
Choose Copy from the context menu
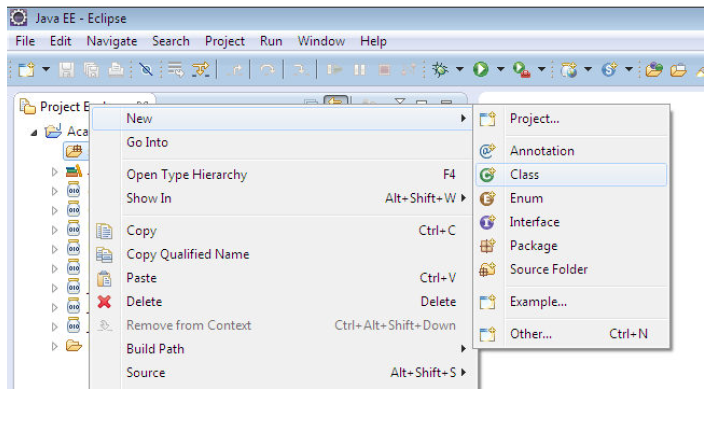point(281,231)
